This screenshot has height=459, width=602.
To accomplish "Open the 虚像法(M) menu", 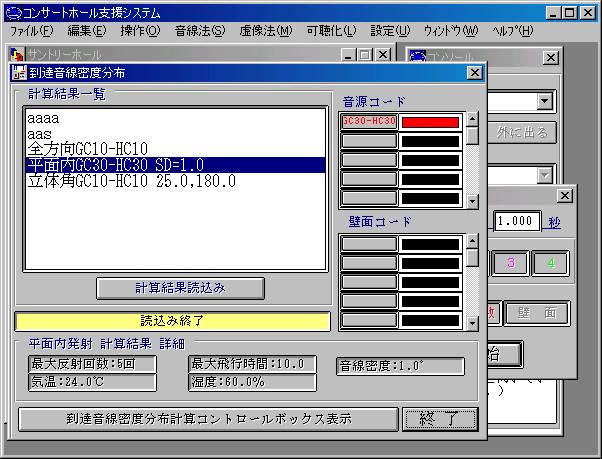I will click(266, 31).
